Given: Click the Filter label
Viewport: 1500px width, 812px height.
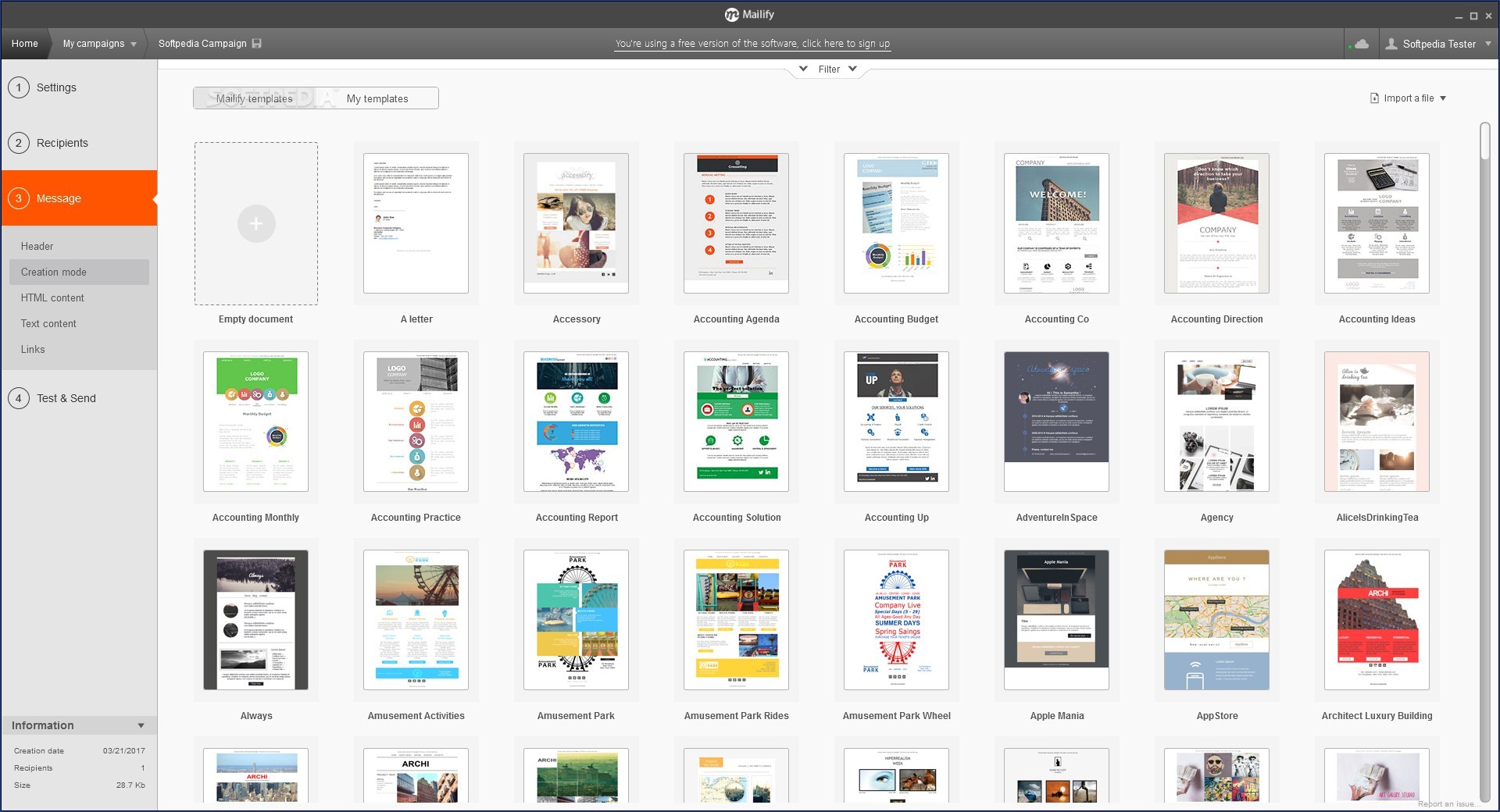Looking at the screenshot, I should (829, 69).
